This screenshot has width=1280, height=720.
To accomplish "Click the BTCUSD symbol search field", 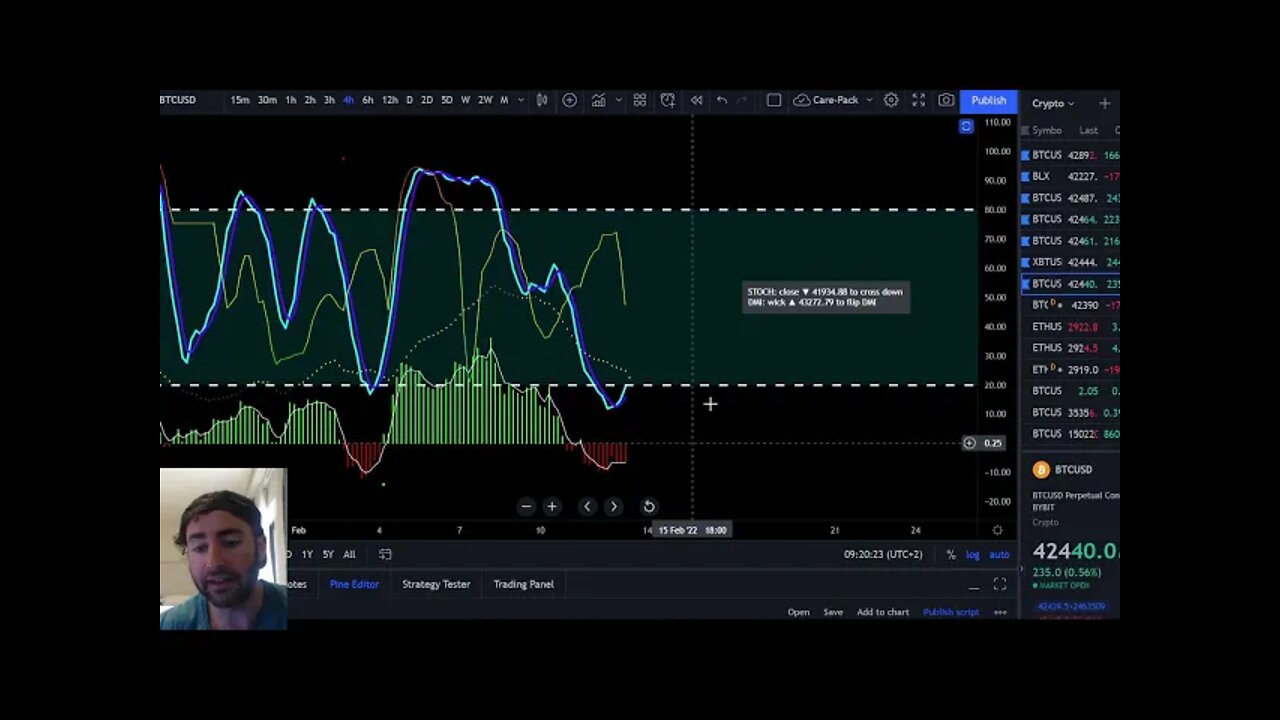I will coord(180,100).
